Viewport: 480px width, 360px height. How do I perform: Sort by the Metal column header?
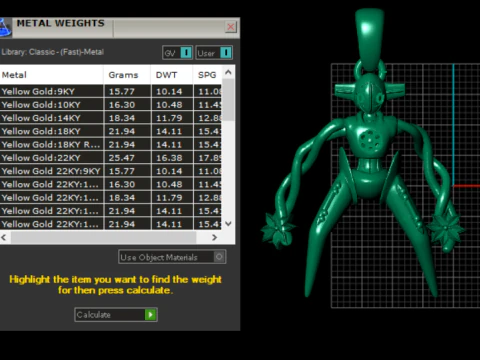click(x=51, y=75)
